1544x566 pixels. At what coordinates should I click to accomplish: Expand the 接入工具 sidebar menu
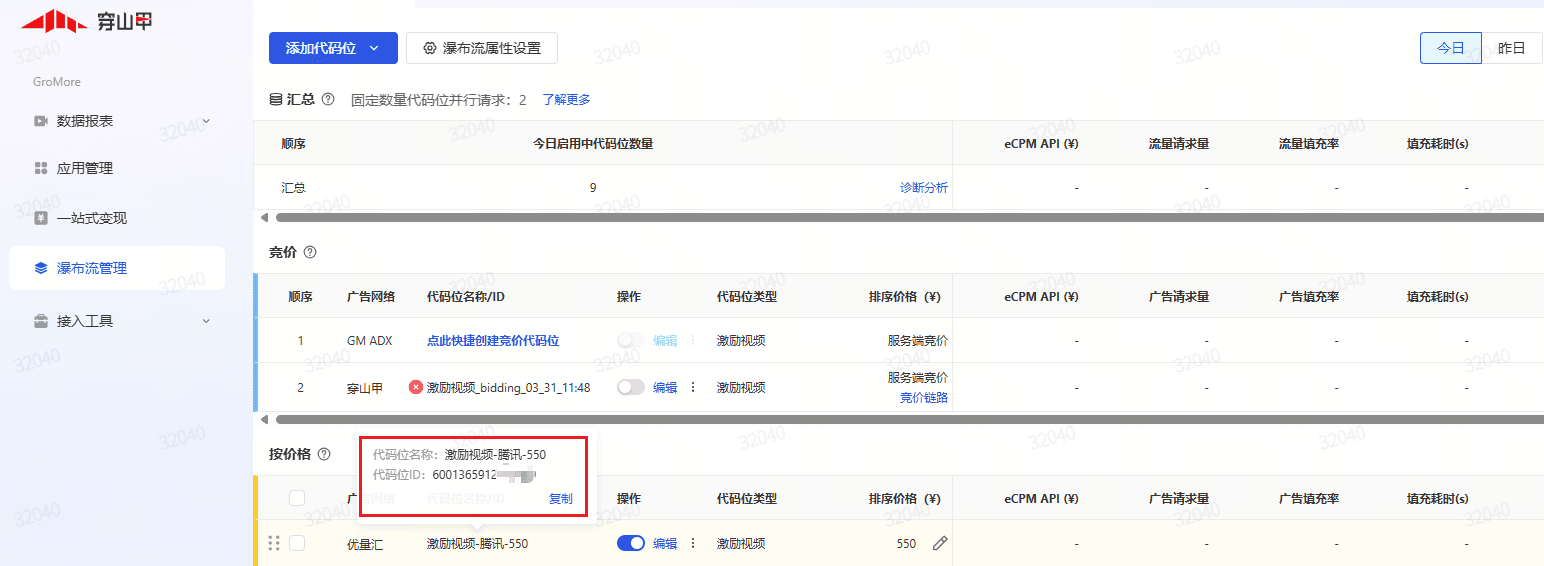click(x=206, y=321)
